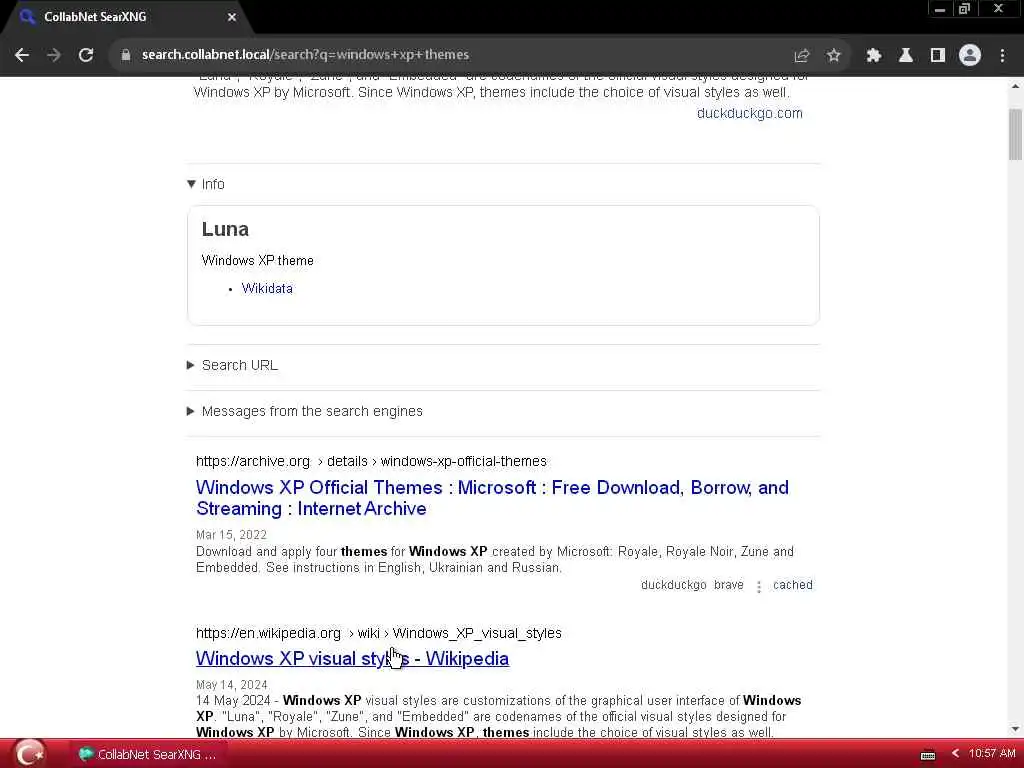Expand Messages from the search engines
Screen dimensions: 1024x768
305,411
